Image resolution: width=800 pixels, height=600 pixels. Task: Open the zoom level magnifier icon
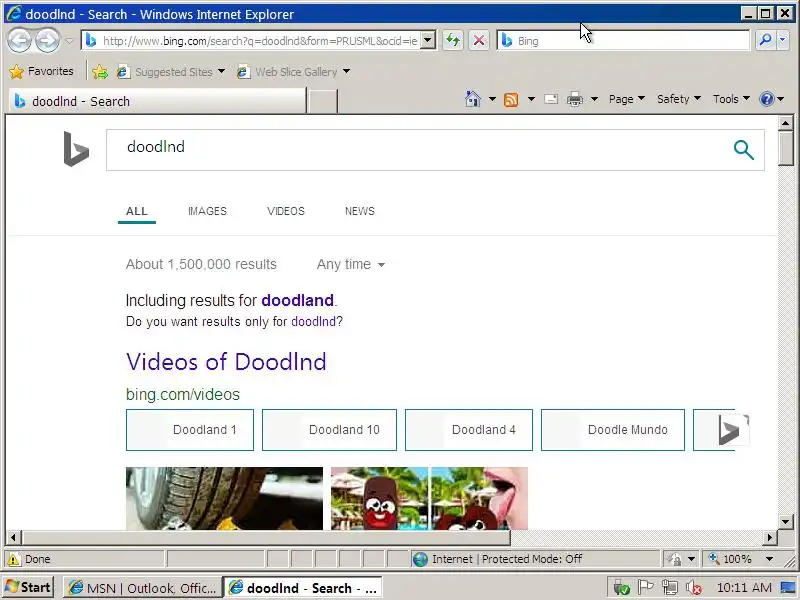[x=713, y=559]
